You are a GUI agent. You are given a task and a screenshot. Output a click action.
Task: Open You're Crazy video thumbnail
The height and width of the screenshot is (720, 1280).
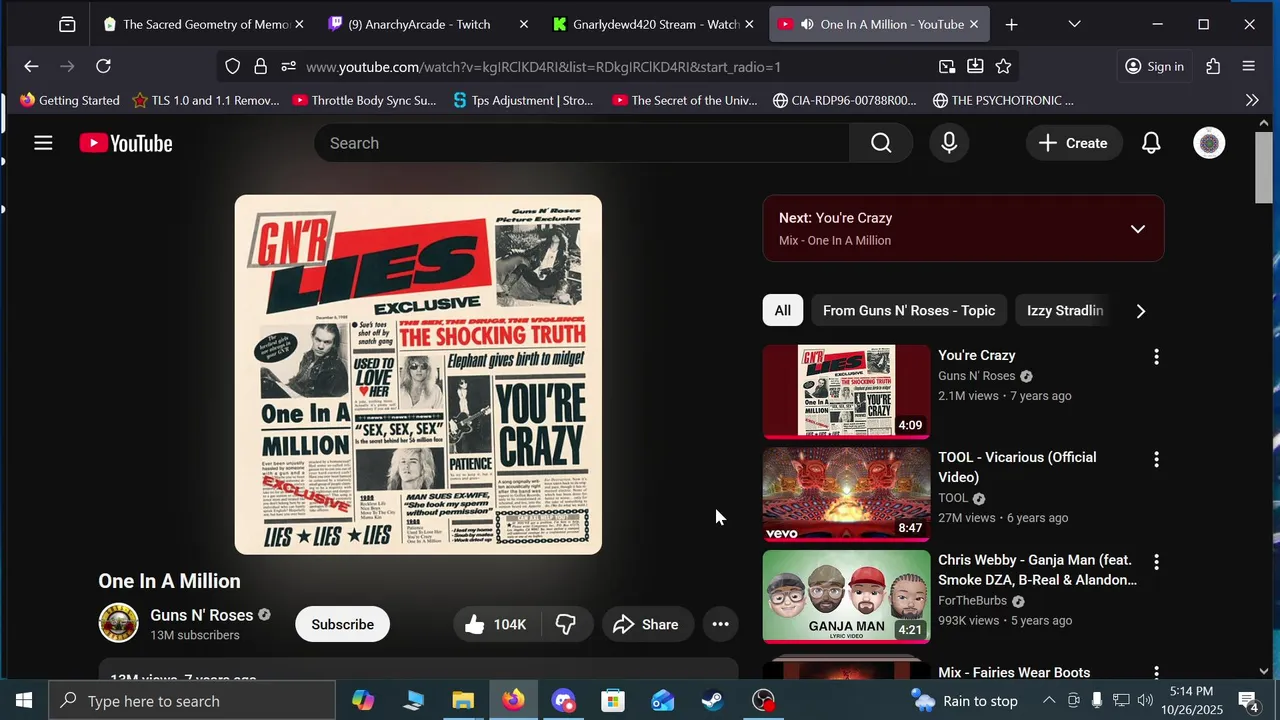coord(846,391)
